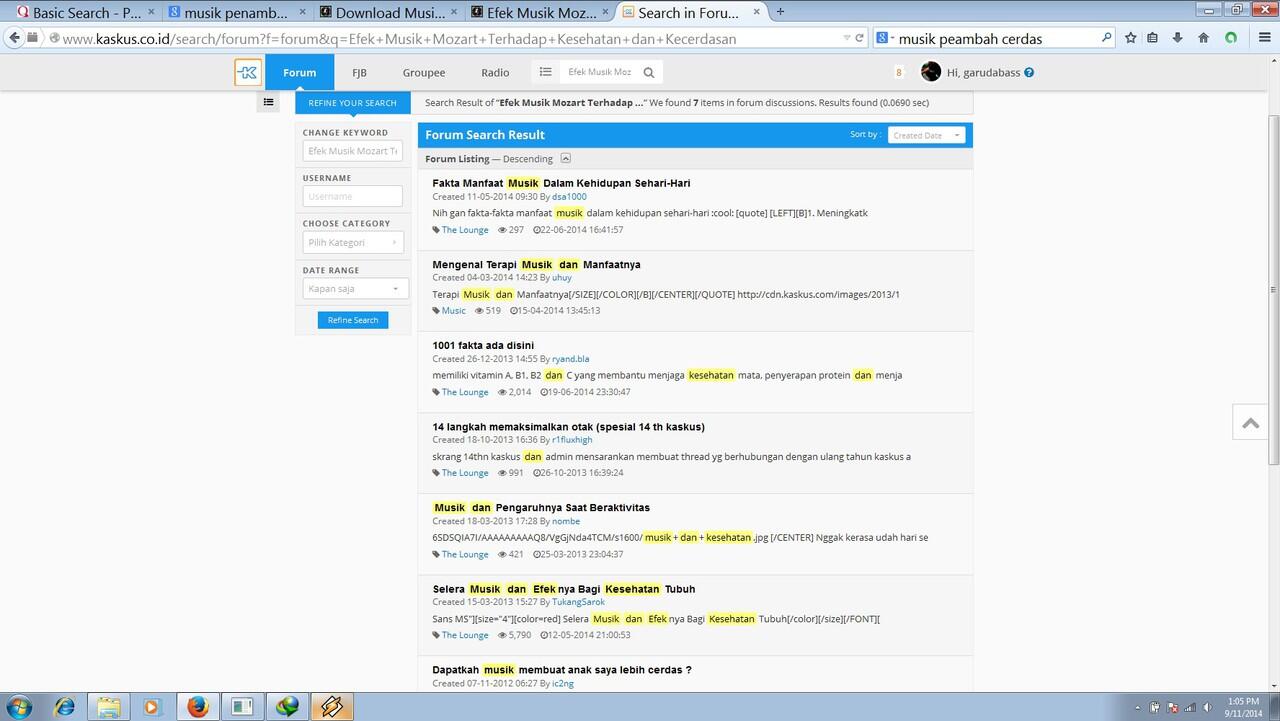This screenshot has width=1280, height=721.
Task: Switch to the musik penamb... browser tab
Action: [236, 12]
